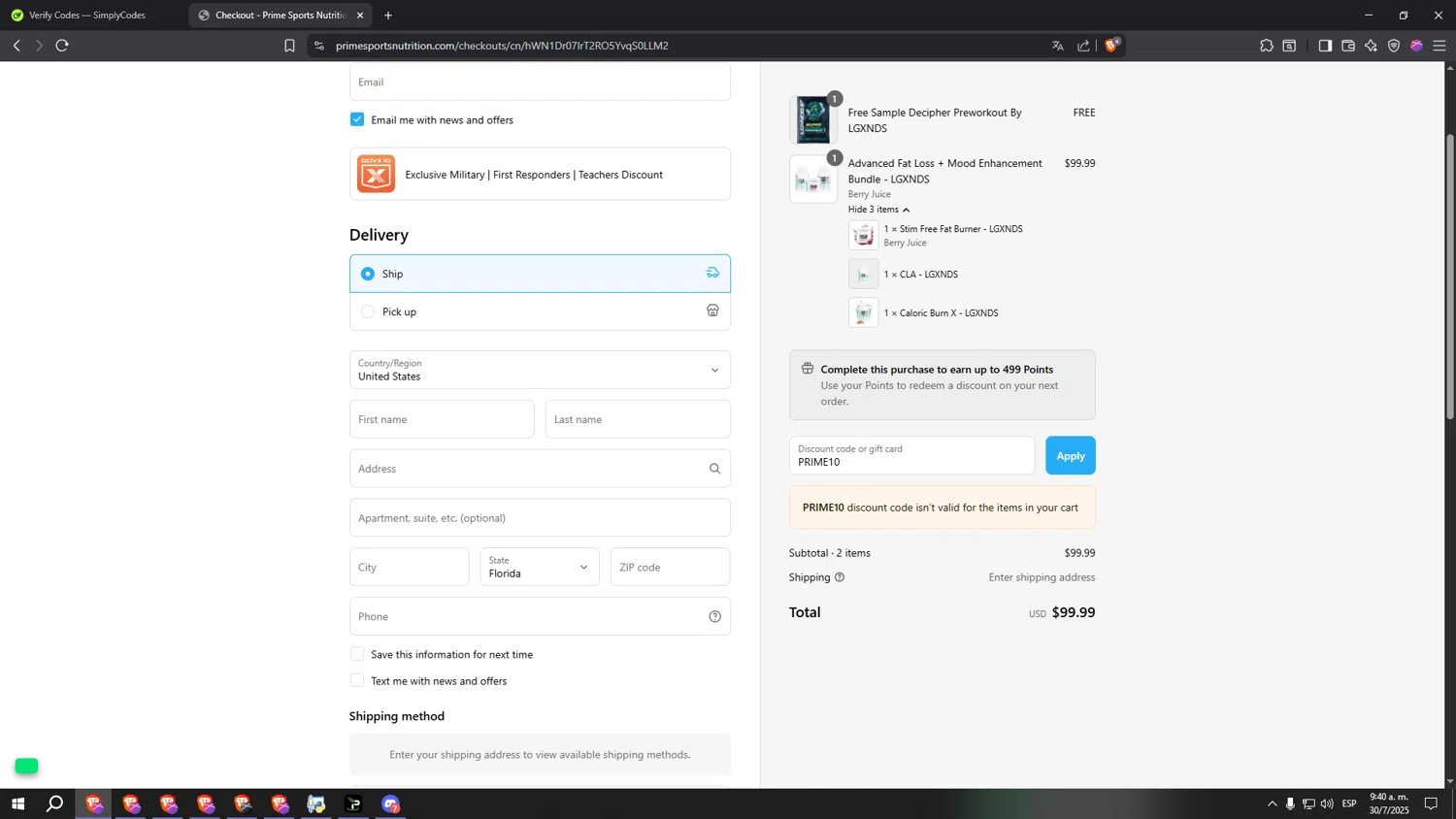The width and height of the screenshot is (1456, 819).
Task: Open a new browser tab
Action: coord(388,16)
